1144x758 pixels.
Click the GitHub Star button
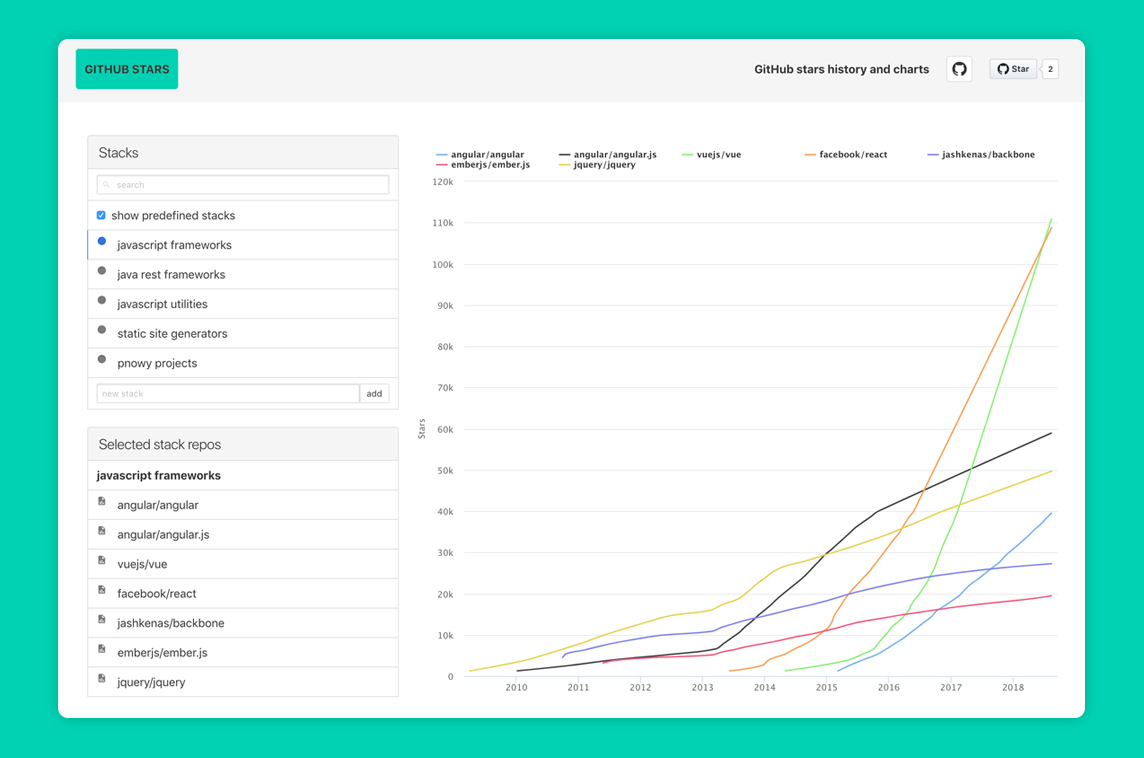click(x=1013, y=69)
